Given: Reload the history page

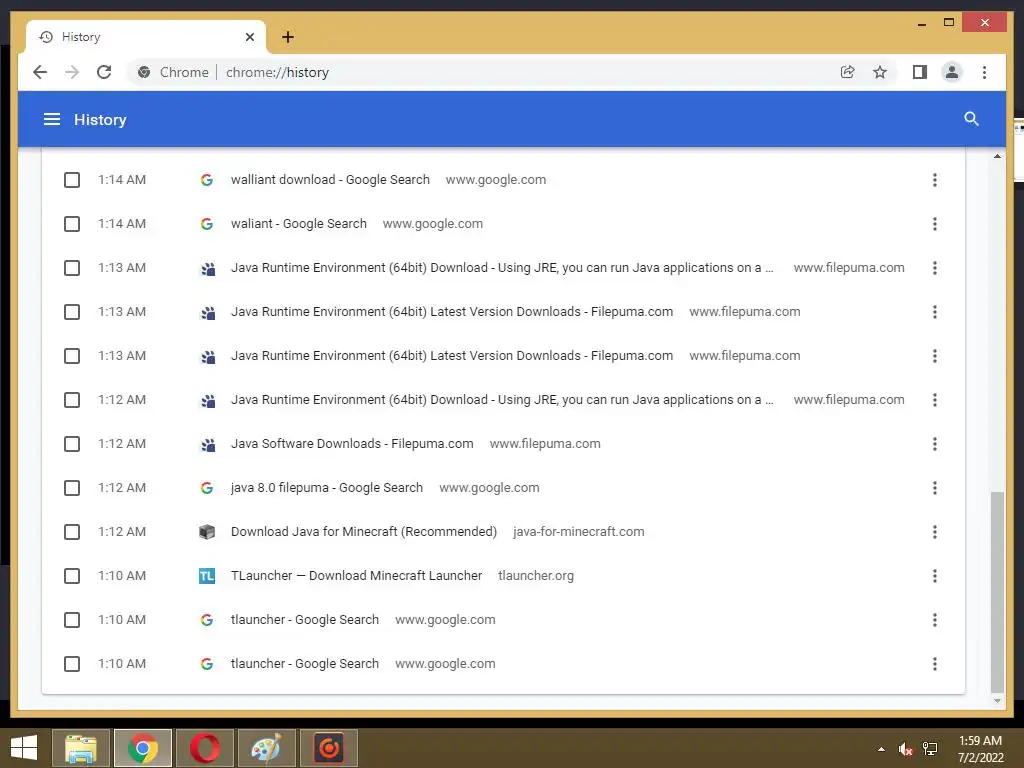Looking at the screenshot, I should (x=104, y=72).
